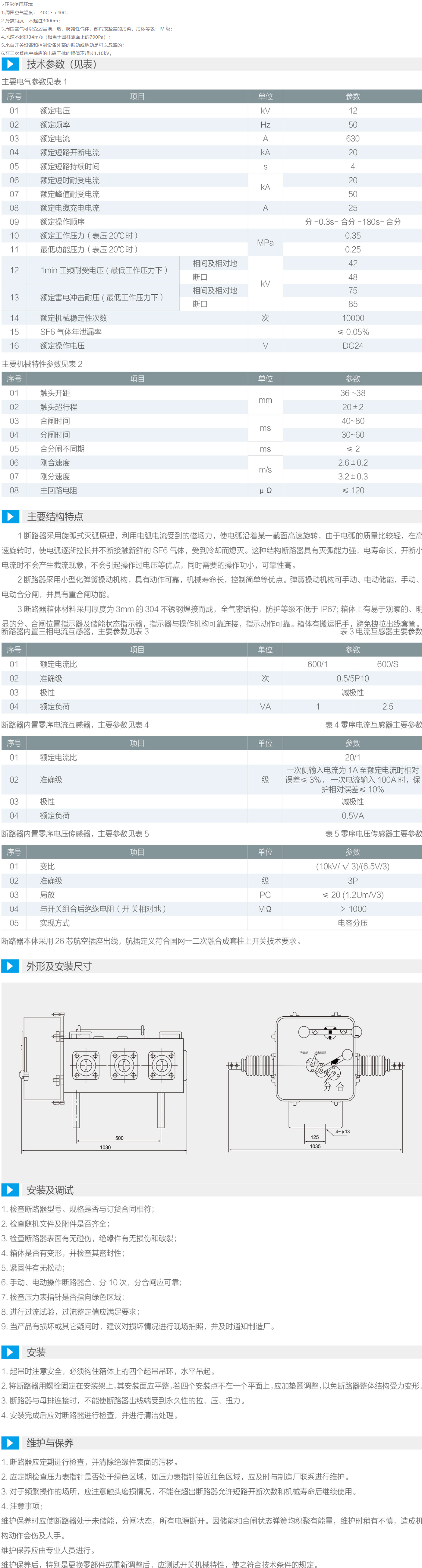422x1568 pixels.
Task: Select the 电容分压 implementation value
Action: coord(353,923)
